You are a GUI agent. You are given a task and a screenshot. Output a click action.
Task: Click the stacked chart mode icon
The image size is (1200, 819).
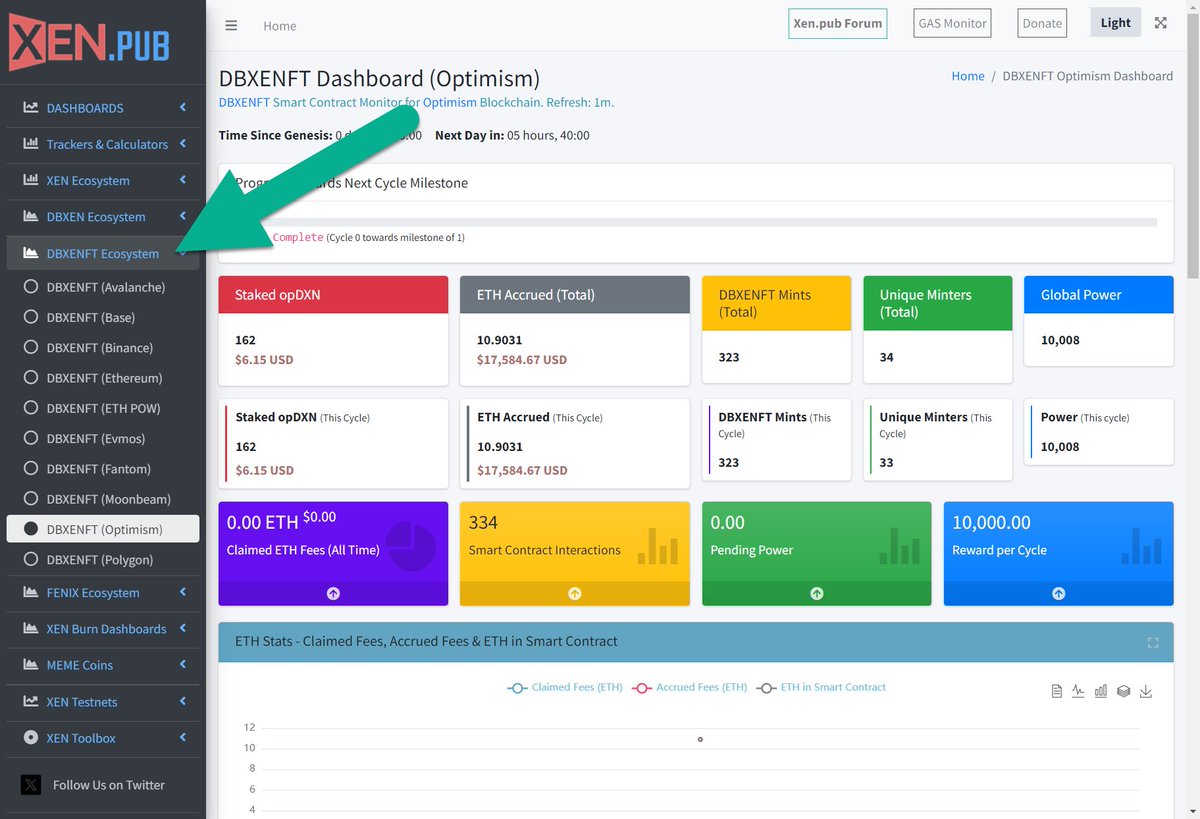point(1123,691)
